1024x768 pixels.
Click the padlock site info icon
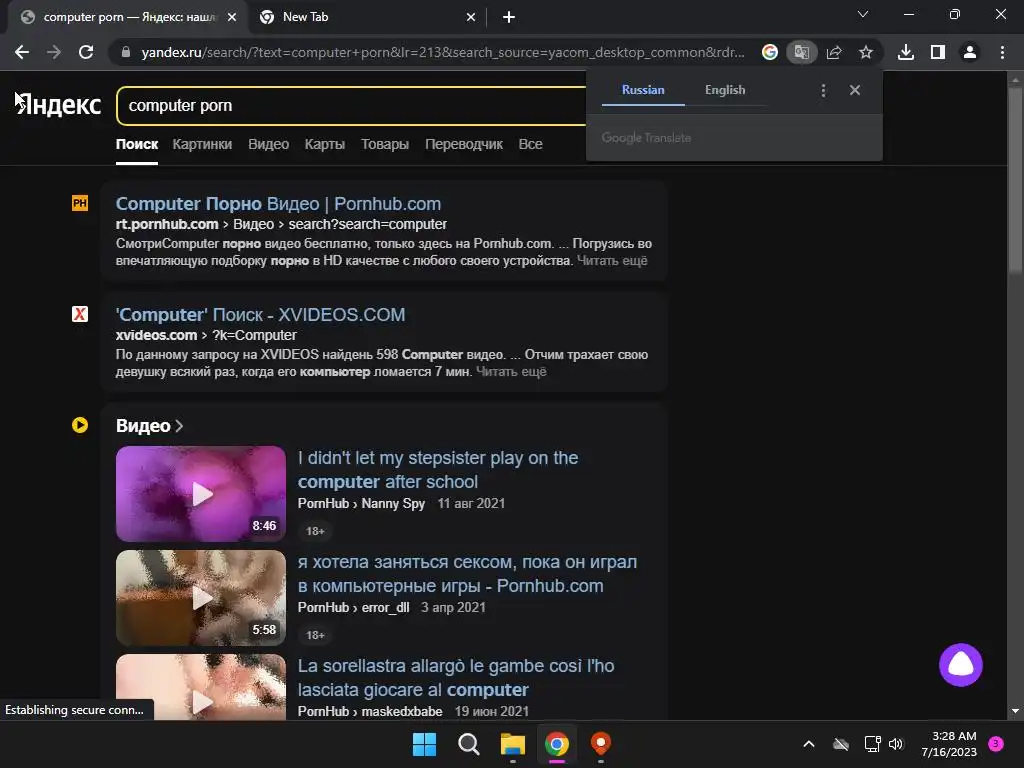point(126,52)
